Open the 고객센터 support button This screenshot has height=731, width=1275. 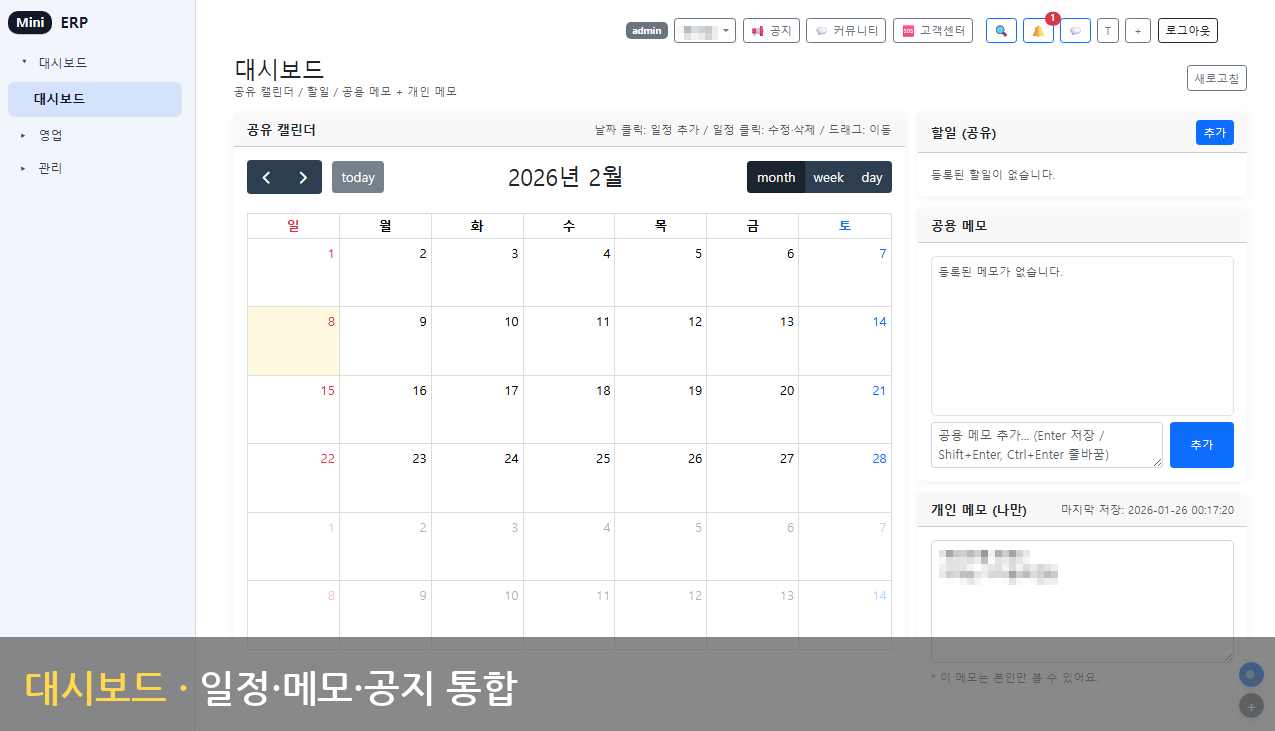[x=933, y=31]
